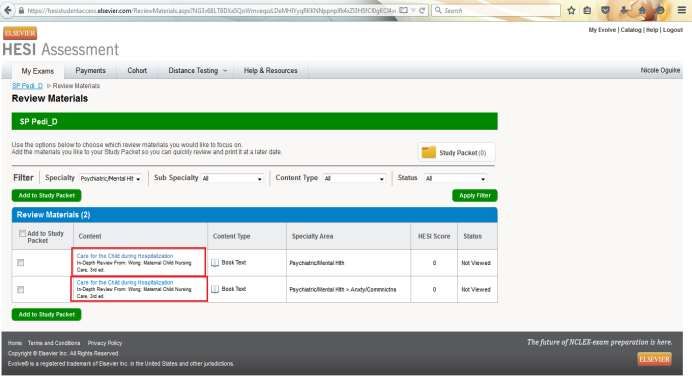Screen dimensions: 692x377
Task: Open the Firefox hamburger menu
Action: pos(682,10)
